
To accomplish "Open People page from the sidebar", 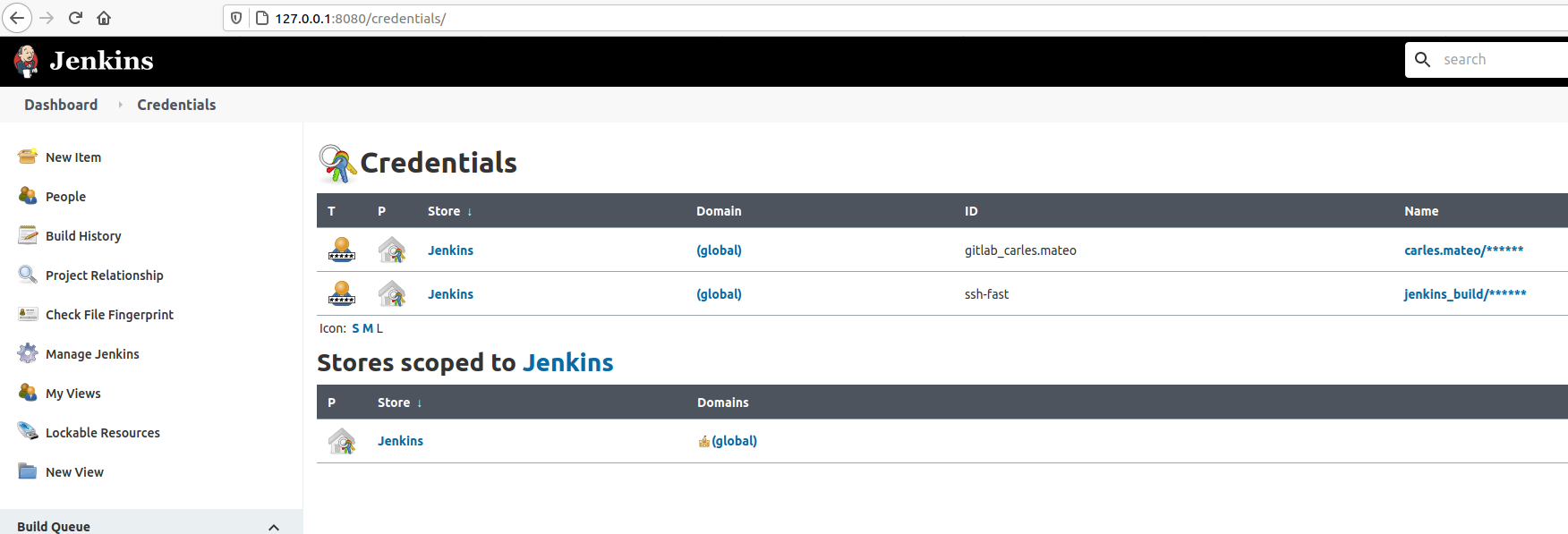I will click(65, 197).
